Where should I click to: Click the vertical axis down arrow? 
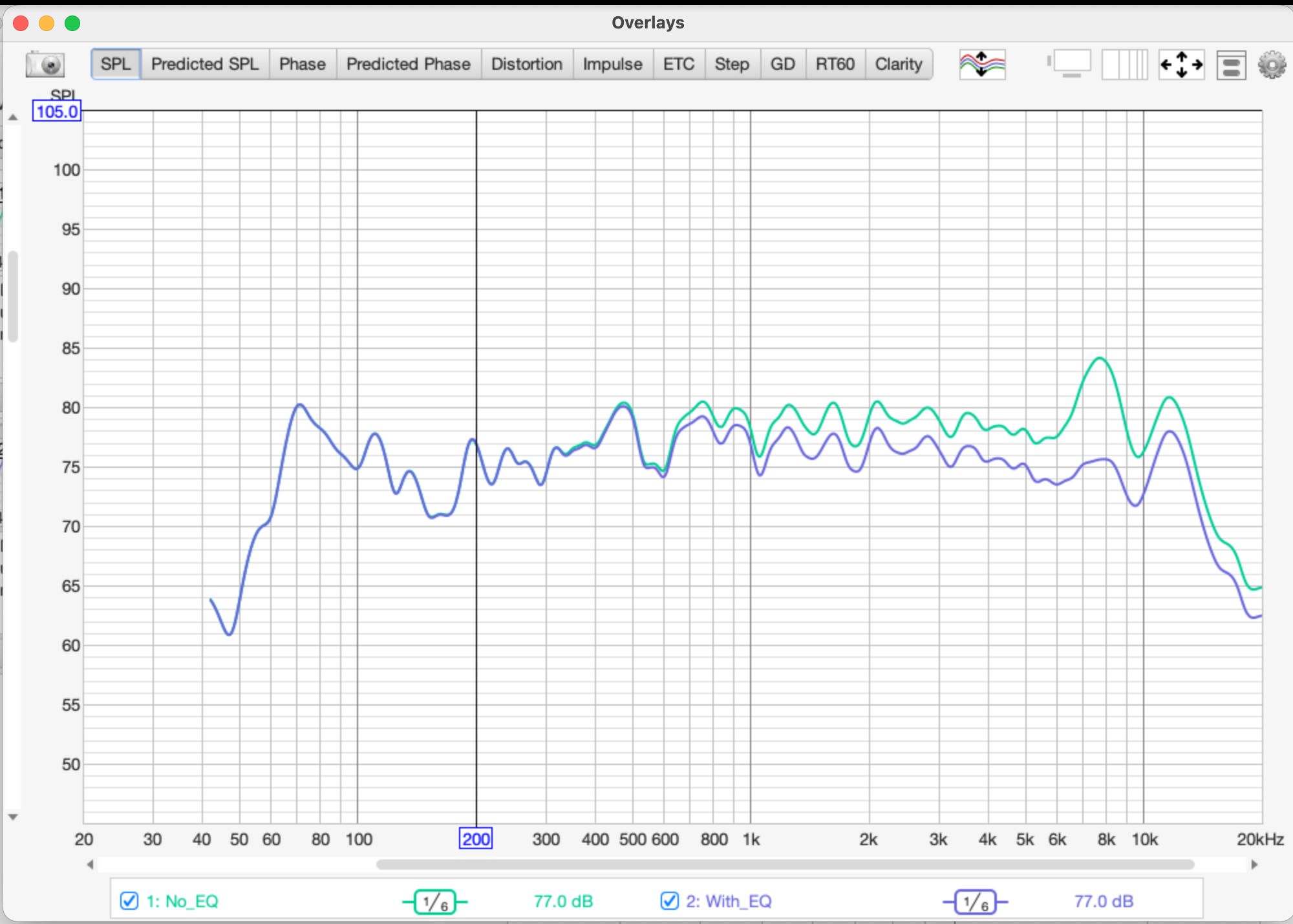point(12,817)
